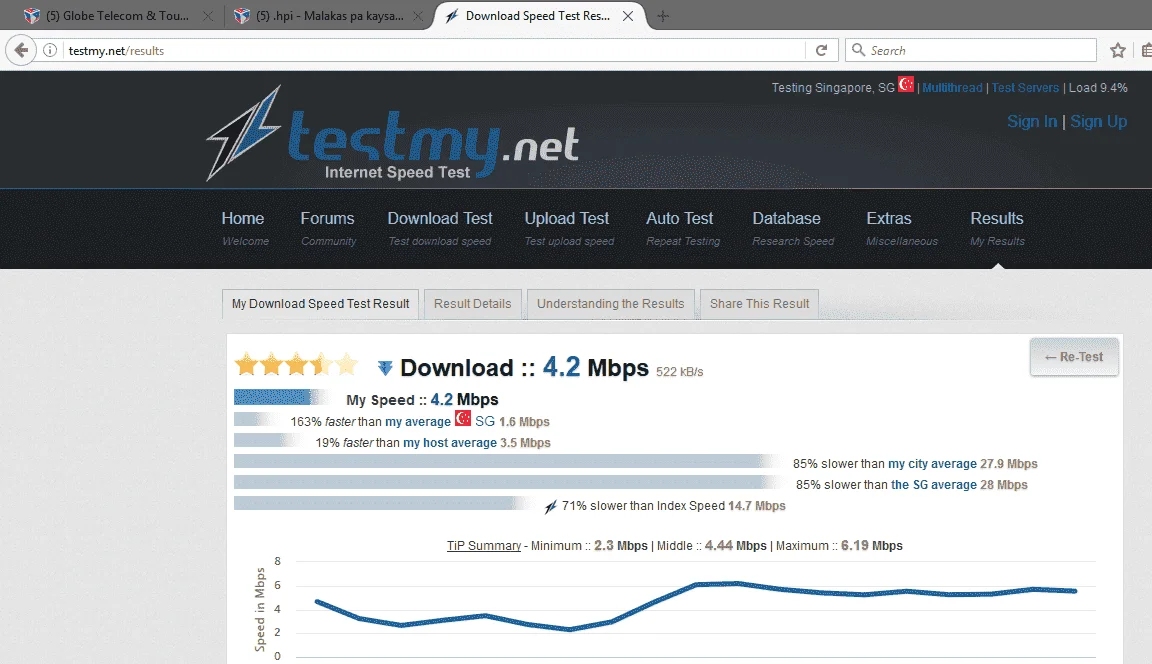The height and width of the screenshot is (664, 1152).
Task: Open Auto Test repeat testing menu
Action: point(683,228)
